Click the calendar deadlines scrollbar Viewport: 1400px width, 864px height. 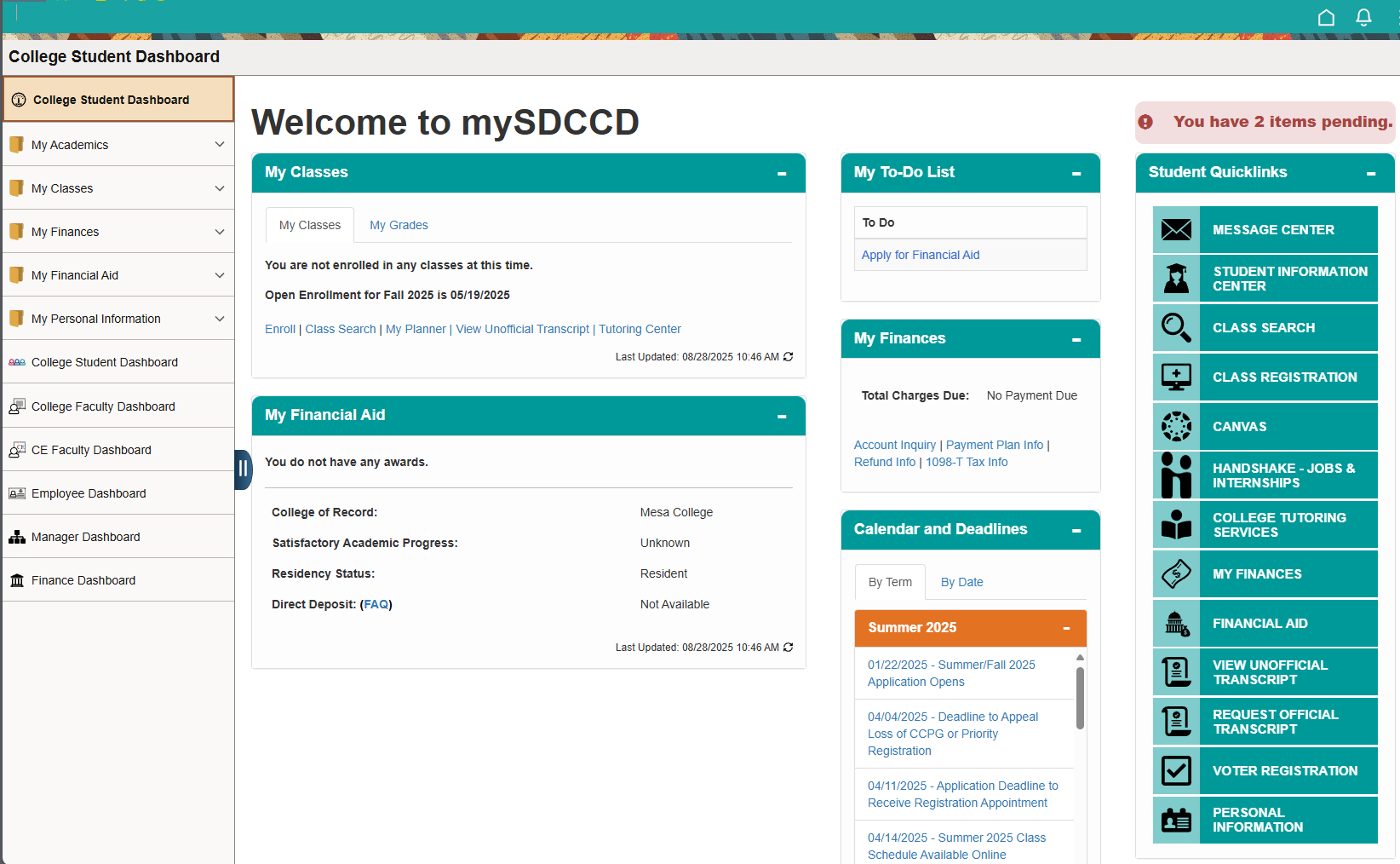click(1080, 699)
